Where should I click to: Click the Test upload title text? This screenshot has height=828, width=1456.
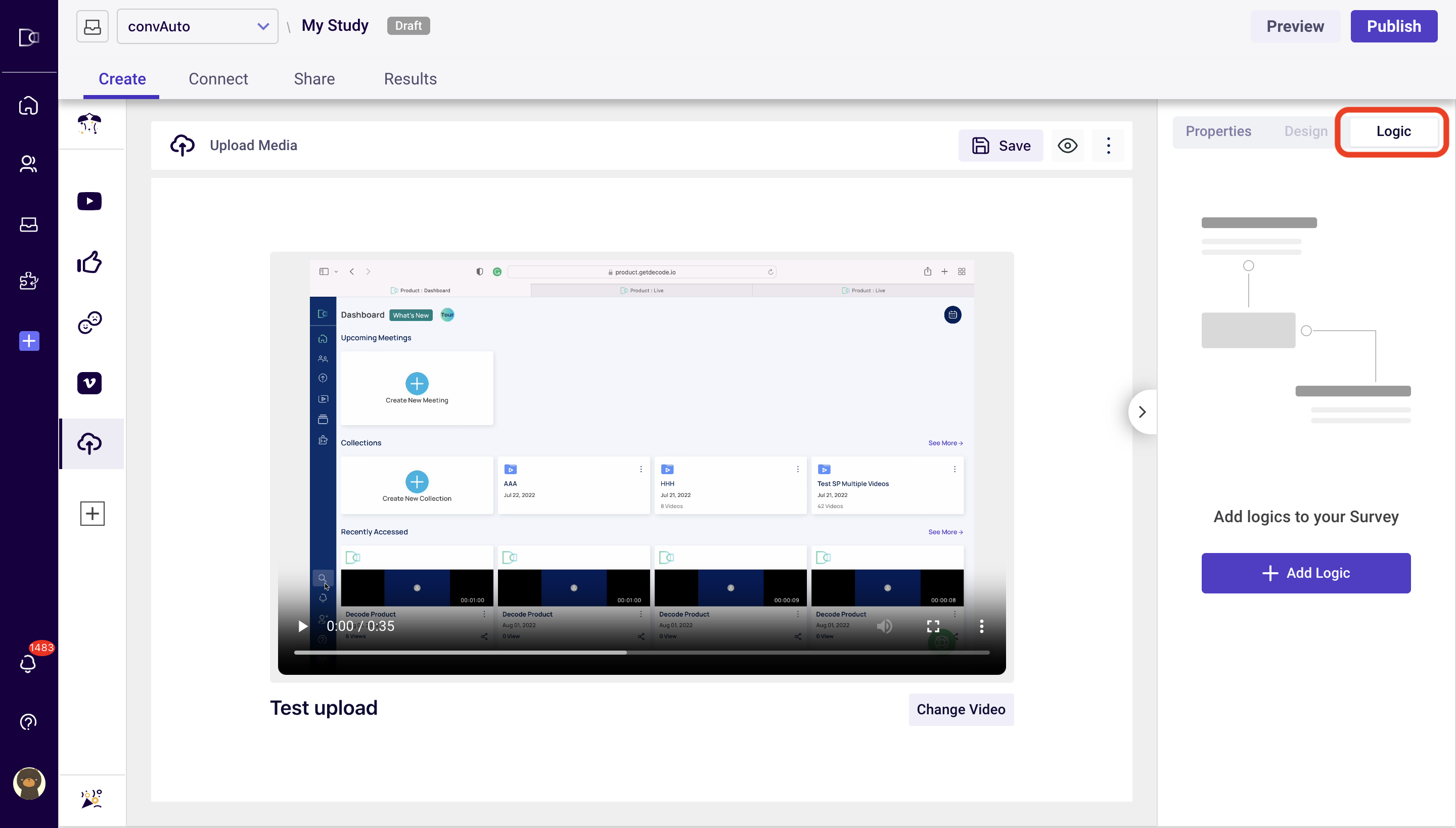(324, 708)
